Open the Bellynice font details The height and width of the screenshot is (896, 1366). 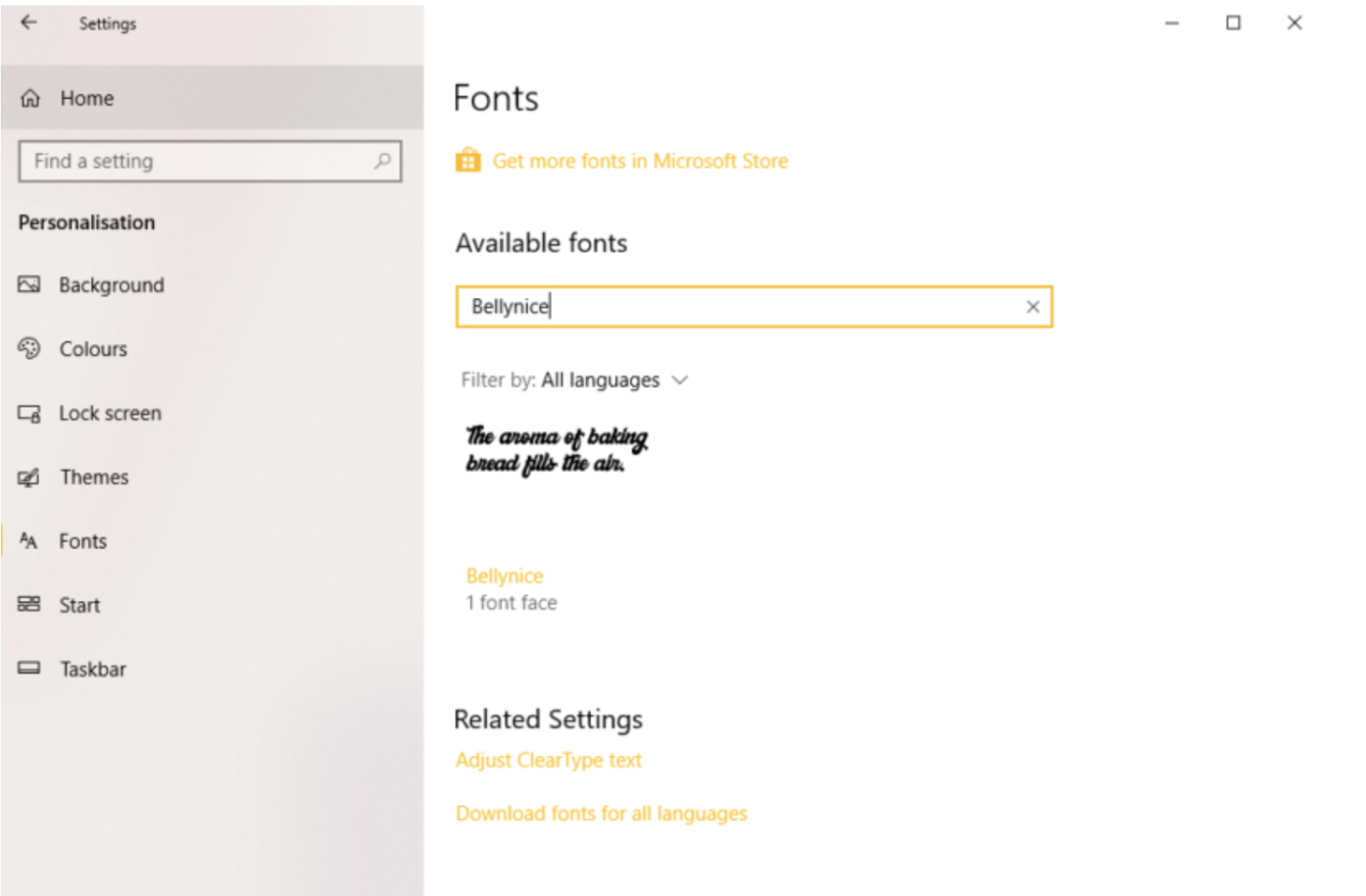tap(504, 575)
